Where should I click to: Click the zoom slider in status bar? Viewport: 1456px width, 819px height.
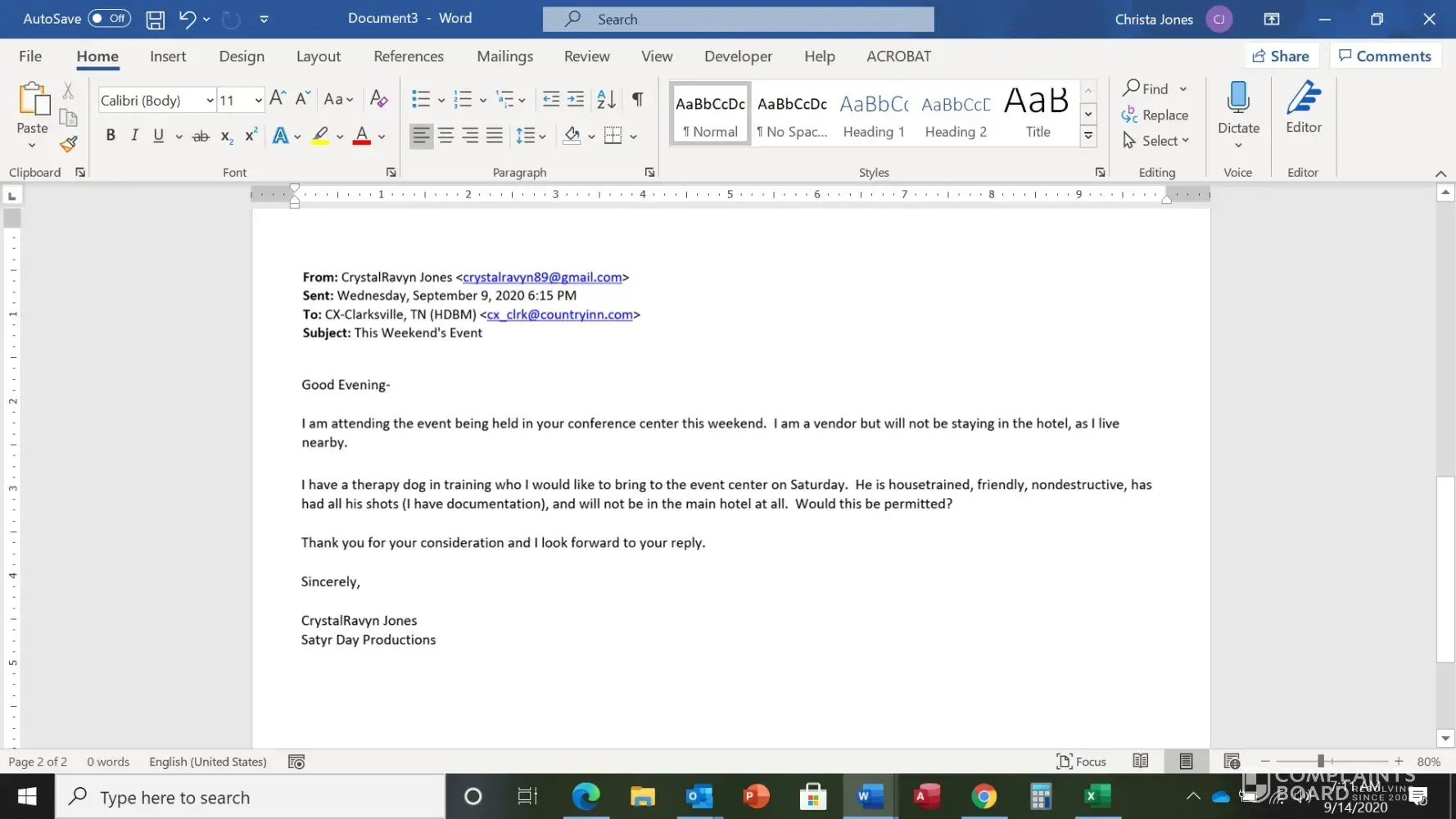point(1320,761)
